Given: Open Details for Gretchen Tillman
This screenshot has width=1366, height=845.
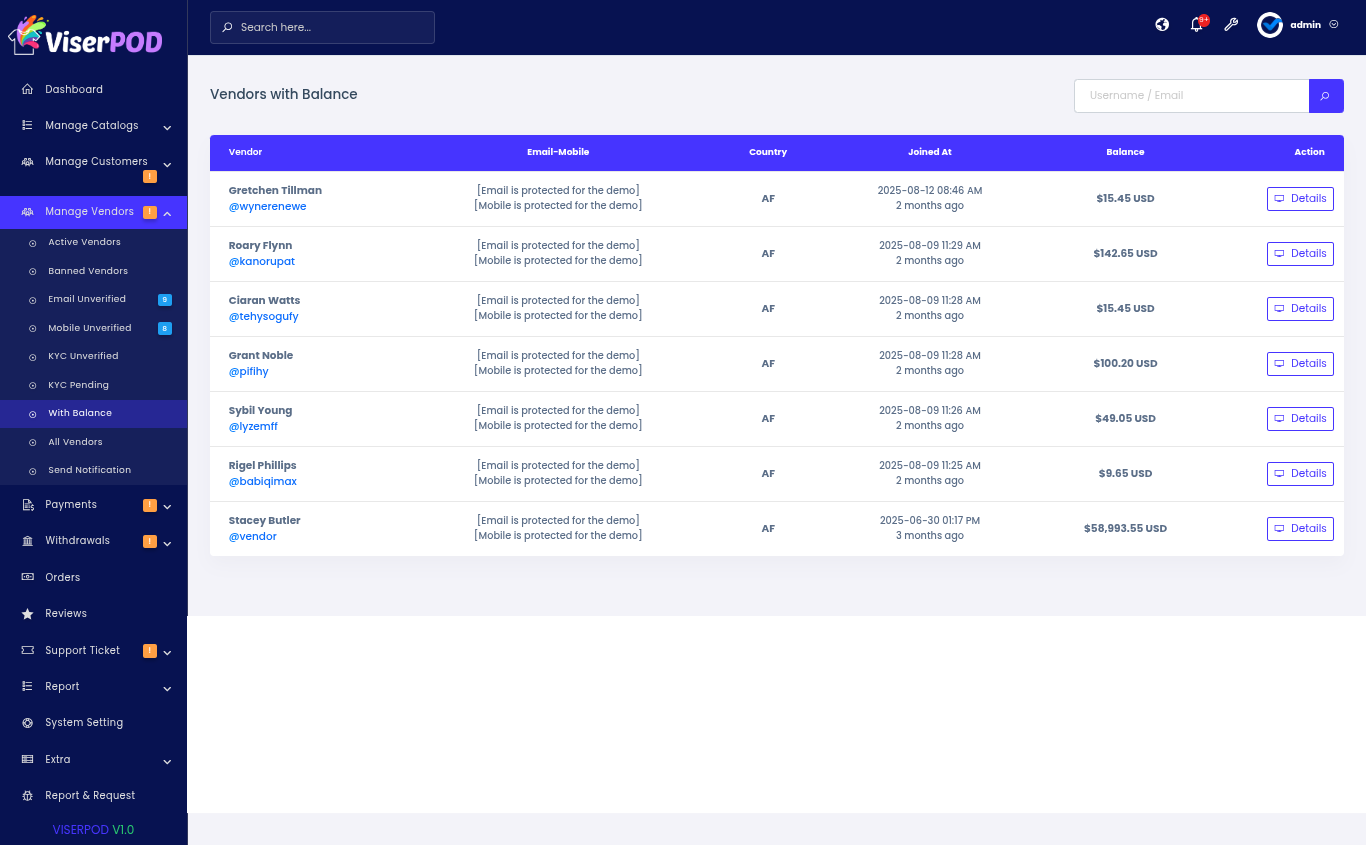Looking at the screenshot, I should click(1300, 199).
